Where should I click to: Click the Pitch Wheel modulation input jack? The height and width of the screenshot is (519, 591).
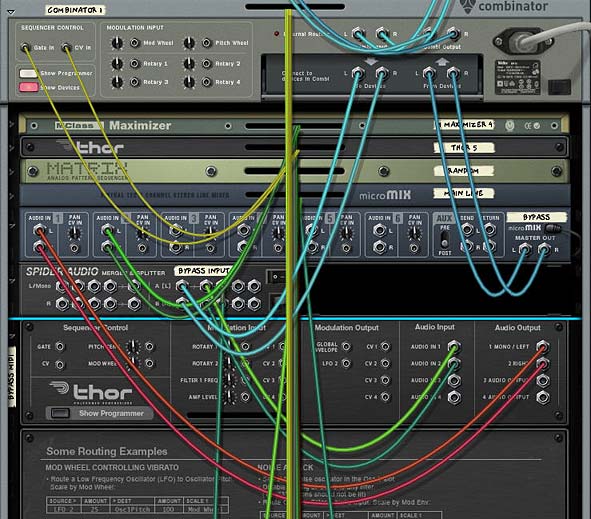(x=207, y=43)
